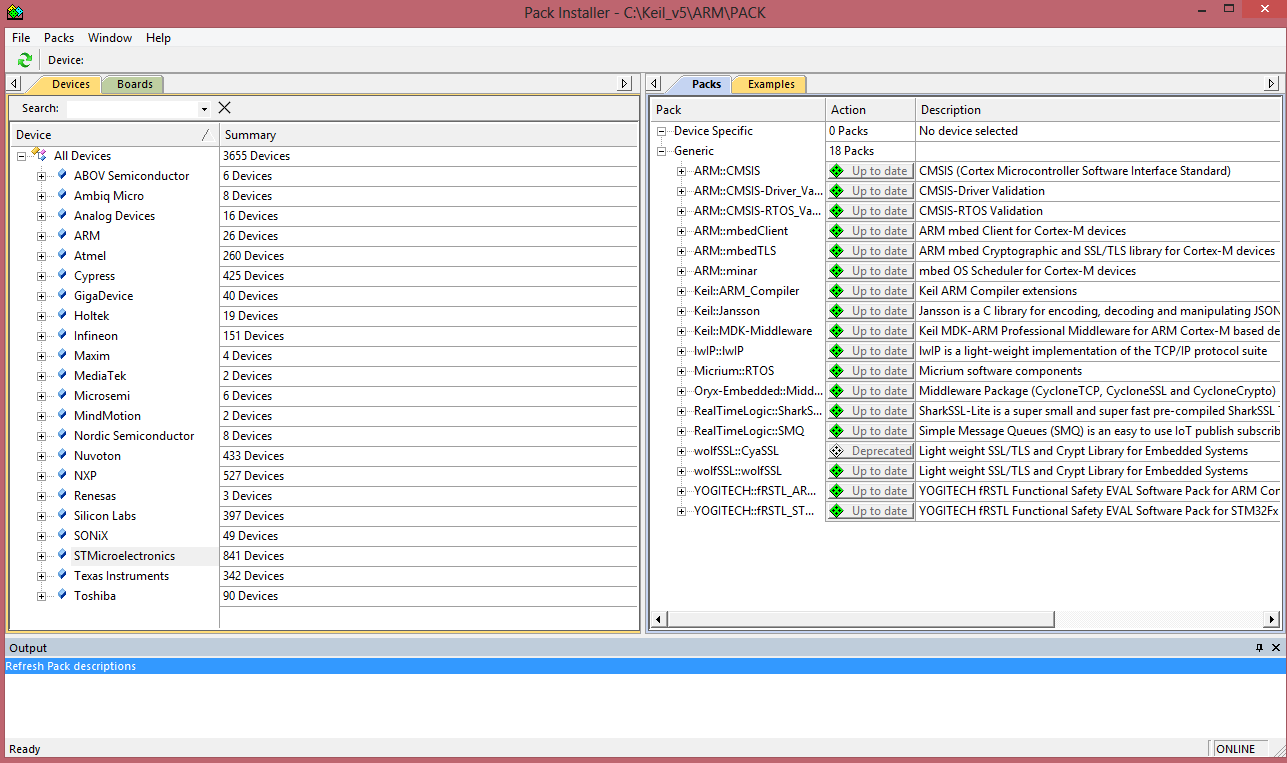This screenshot has width=1287, height=763.
Task: Sort by the Device column header
Action: [x=114, y=135]
